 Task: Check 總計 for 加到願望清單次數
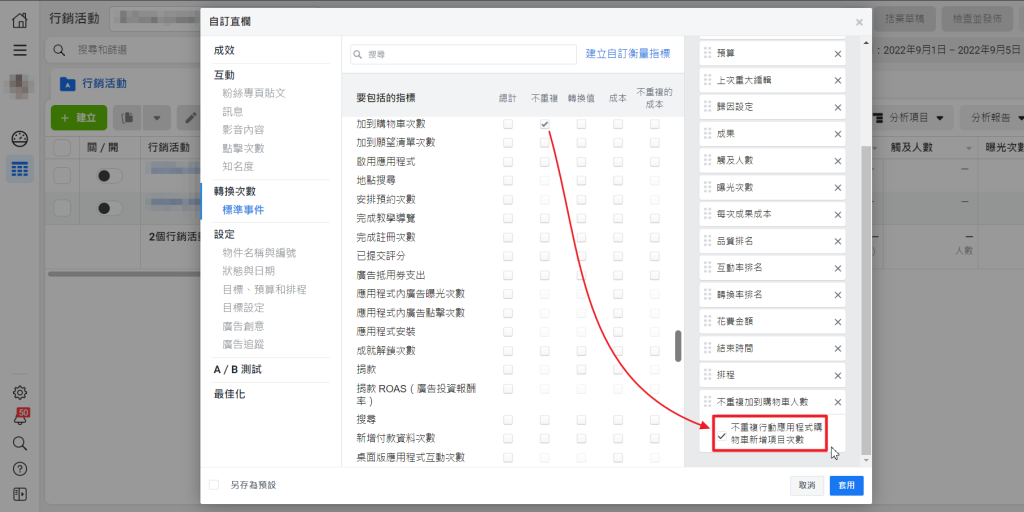508,142
